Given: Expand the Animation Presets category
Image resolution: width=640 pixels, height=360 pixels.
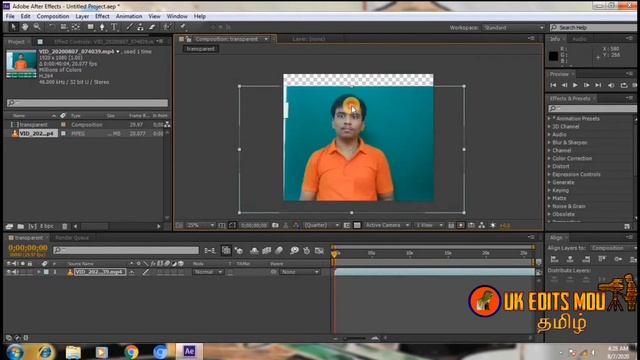Looking at the screenshot, I should tap(549, 118).
